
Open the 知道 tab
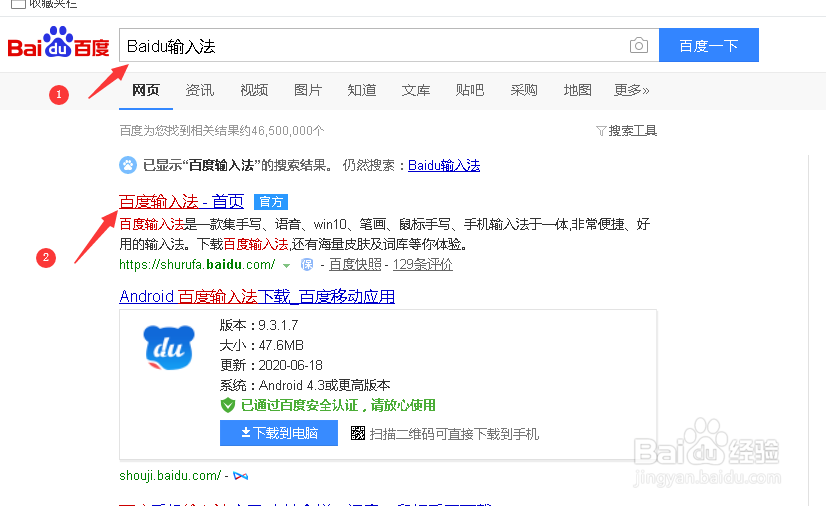pos(362,90)
